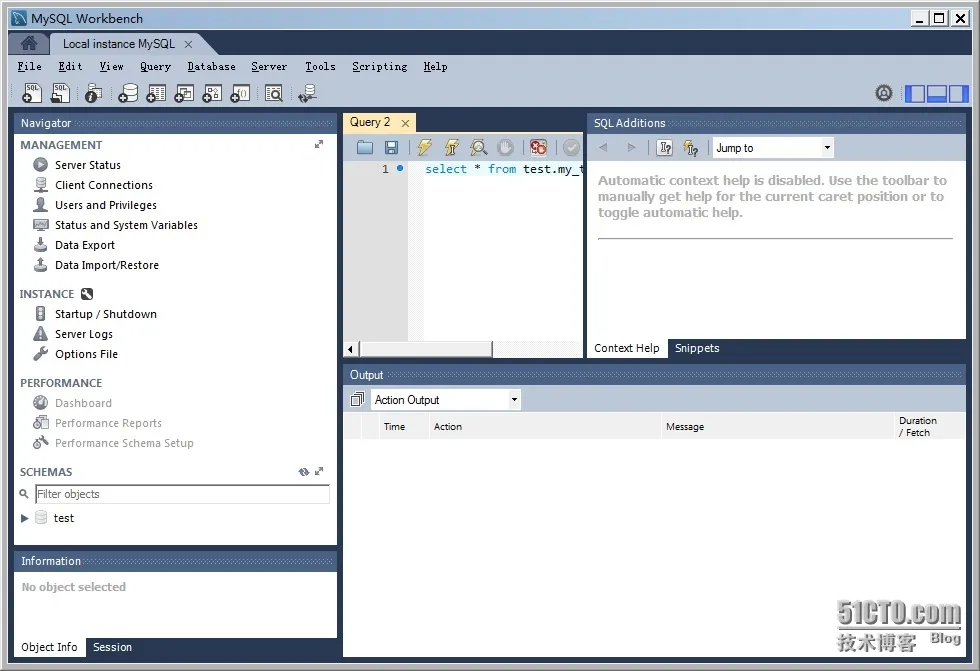
Task: Open a SQL script file via folder icon
Action: [x=365, y=147]
